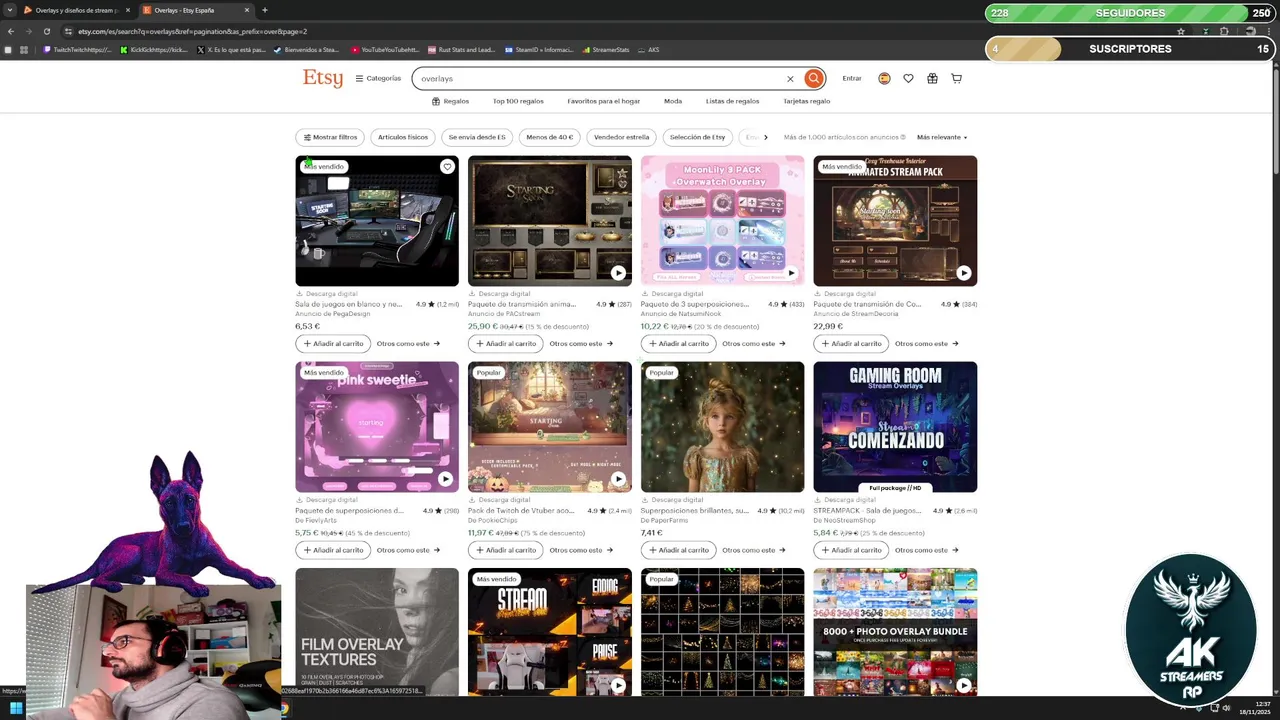
Task: Open the Sala de juegos en blanco thumbnail
Action: coord(377,221)
